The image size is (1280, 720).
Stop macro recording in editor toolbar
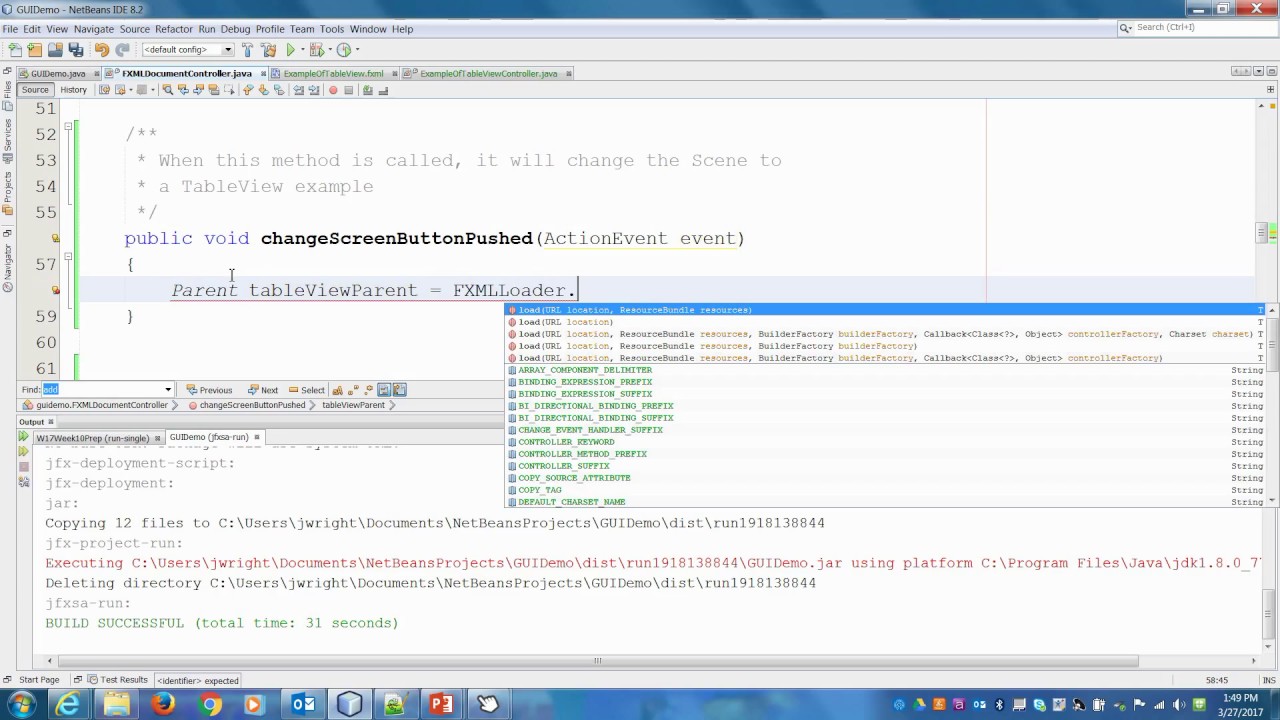point(348,90)
